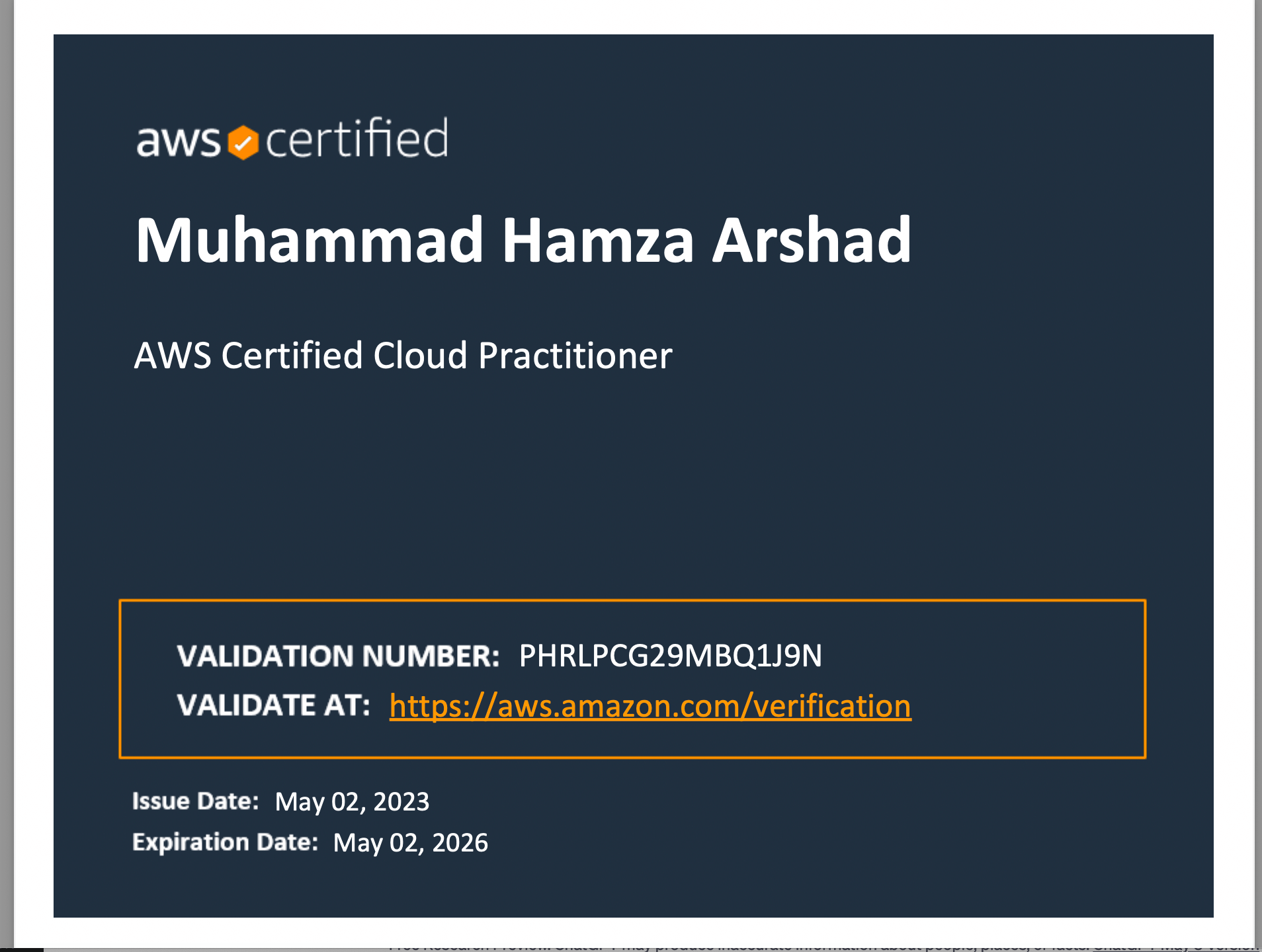Click the "Issue Date:" label
The image size is (1262, 952).
[x=196, y=801]
